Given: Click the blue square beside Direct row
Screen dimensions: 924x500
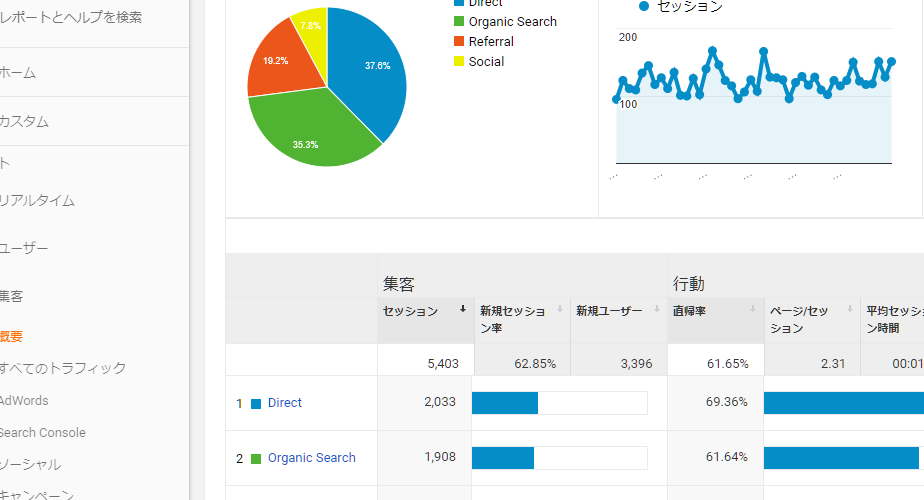Looking at the screenshot, I should tap(256, 404).
